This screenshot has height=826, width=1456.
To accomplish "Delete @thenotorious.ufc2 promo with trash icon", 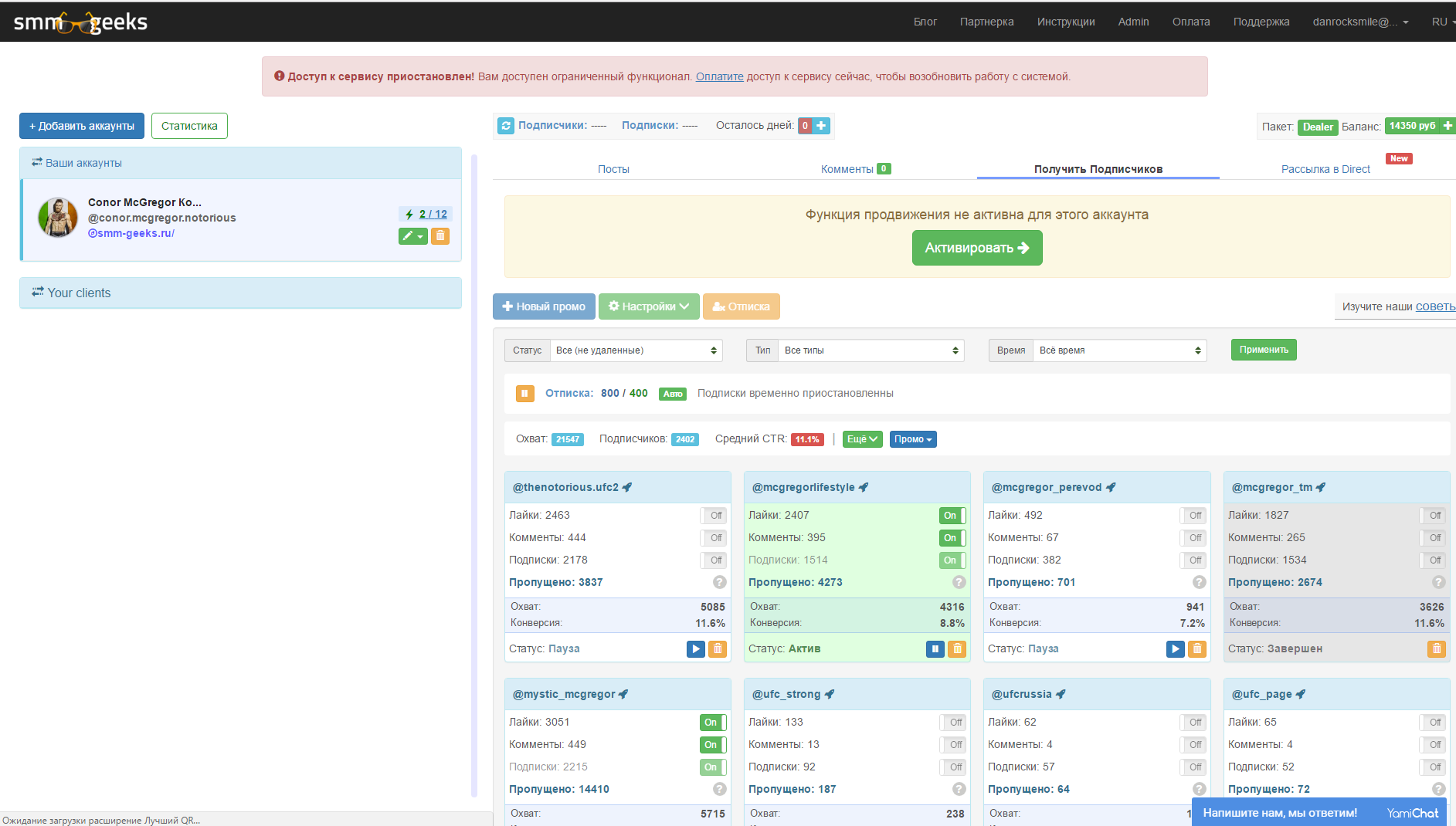I will click(x=718, y=649).
